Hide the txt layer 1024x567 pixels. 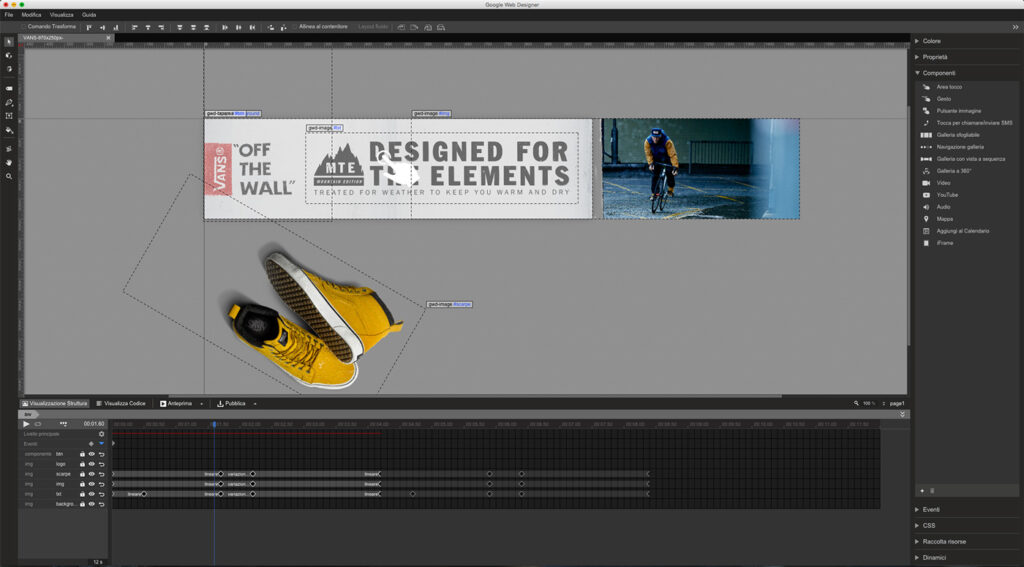(91, 494)
